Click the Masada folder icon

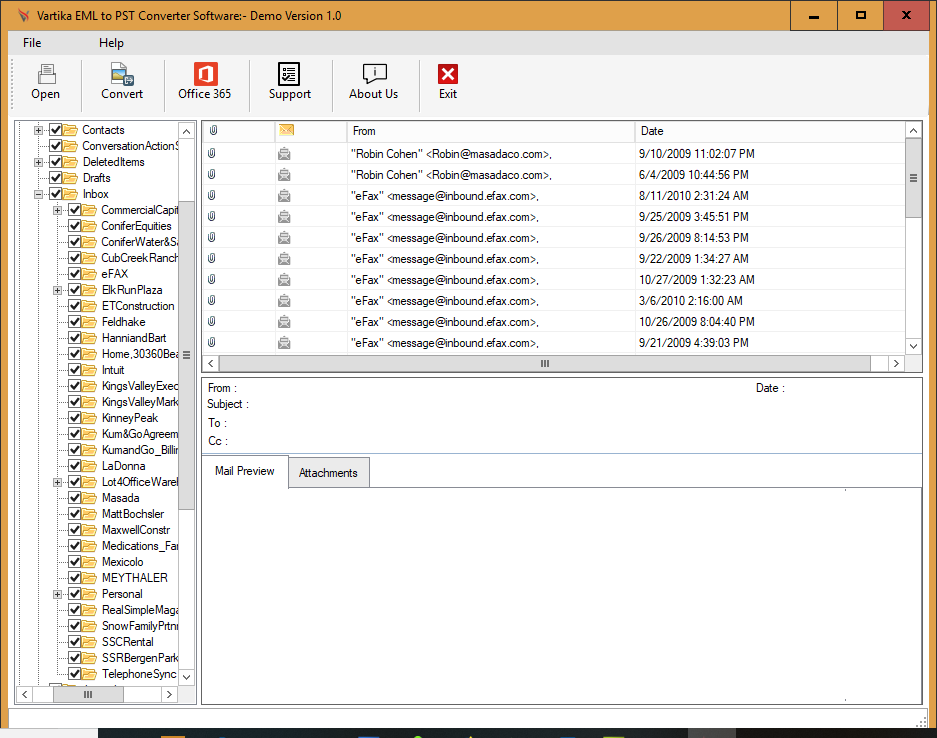(x=90, y=498)
